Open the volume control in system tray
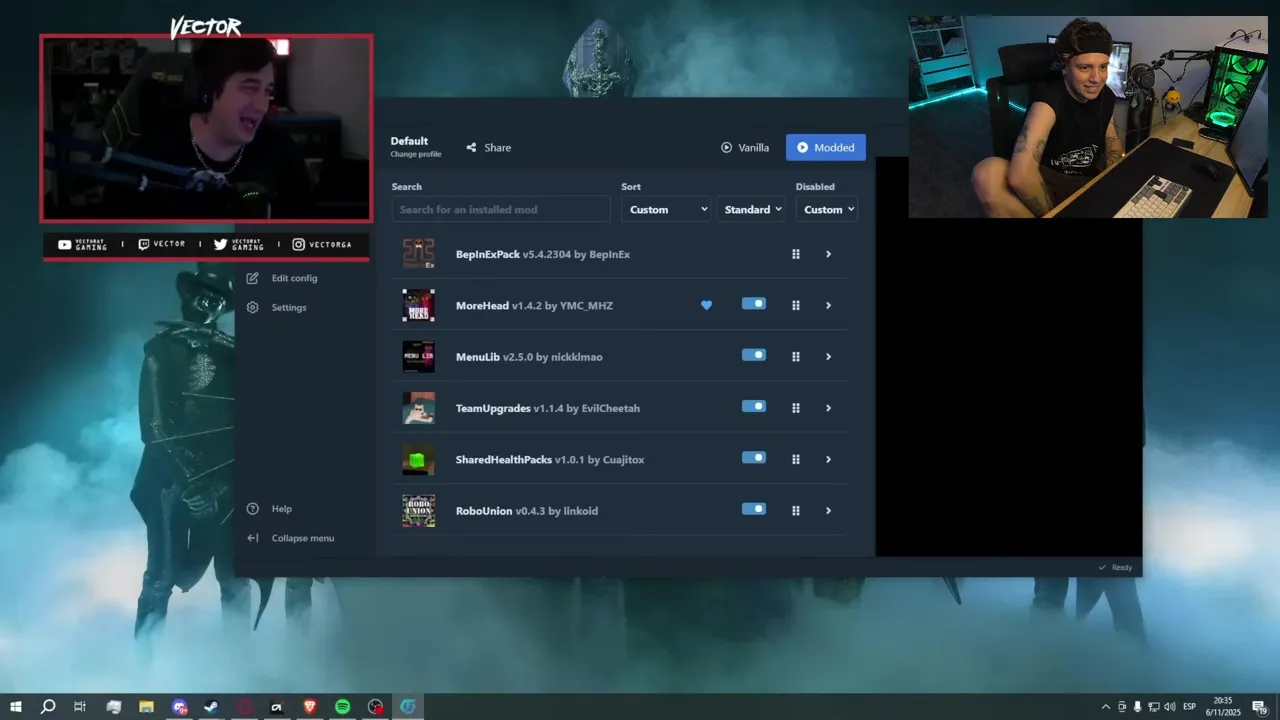1280x720 pixels. click(x=1169, y=707)
